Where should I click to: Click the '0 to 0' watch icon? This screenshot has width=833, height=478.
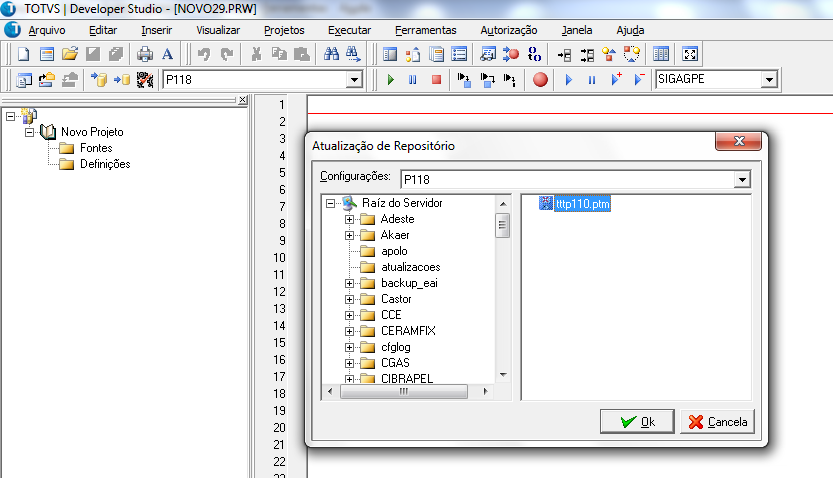click(x=534, y=54)
